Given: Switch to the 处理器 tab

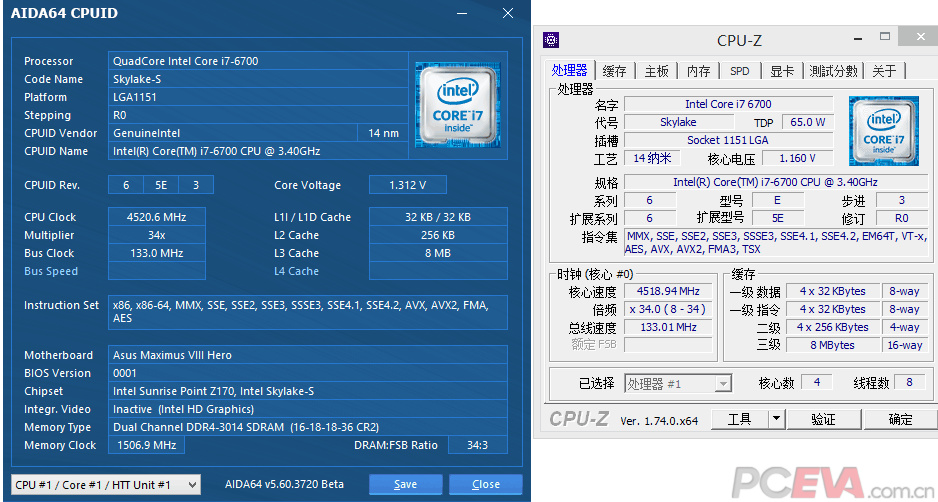Looking at the screenshot, I should coord(569,71).
